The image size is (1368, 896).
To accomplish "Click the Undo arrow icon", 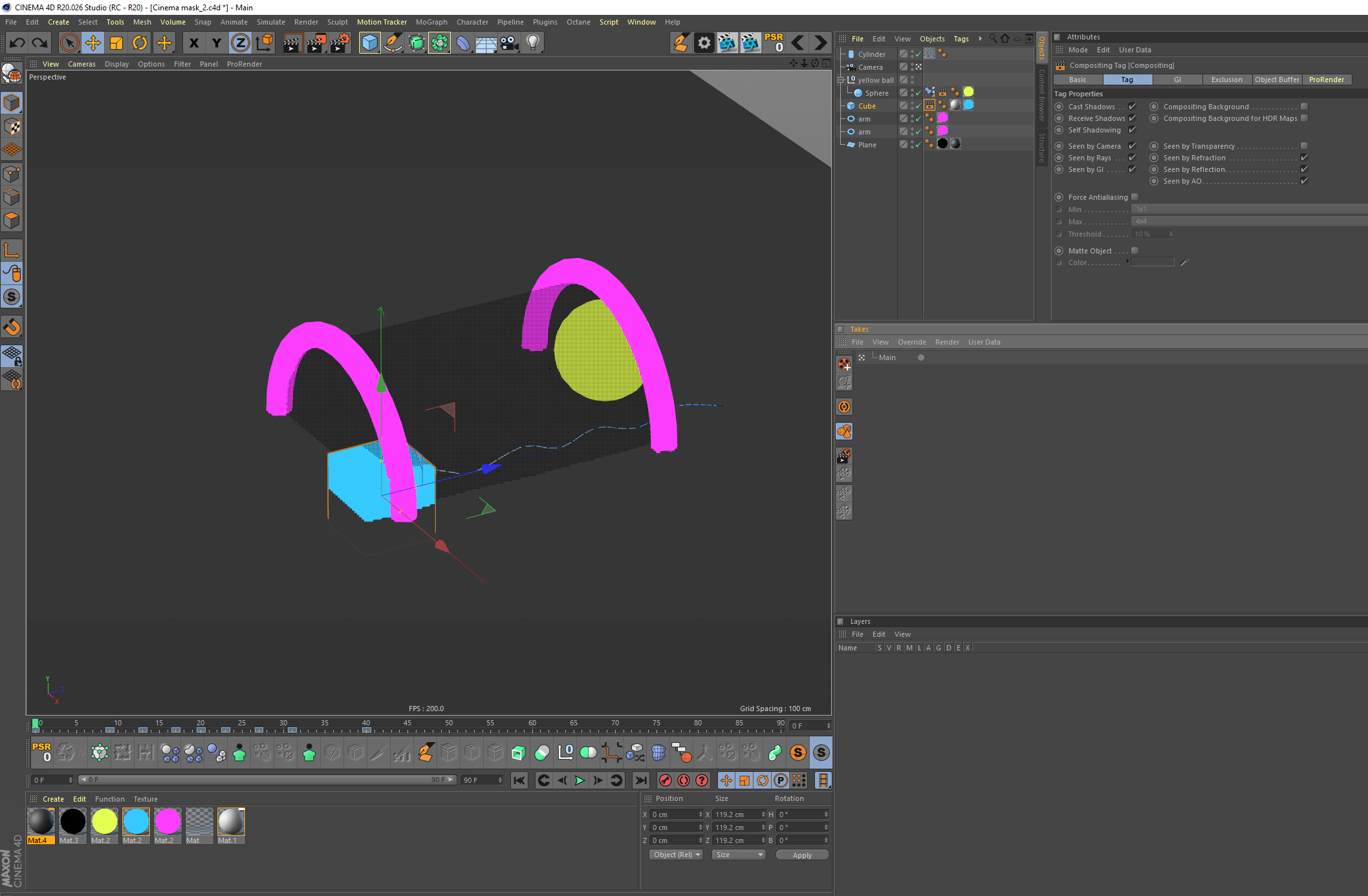I will [x=17, y=43].
